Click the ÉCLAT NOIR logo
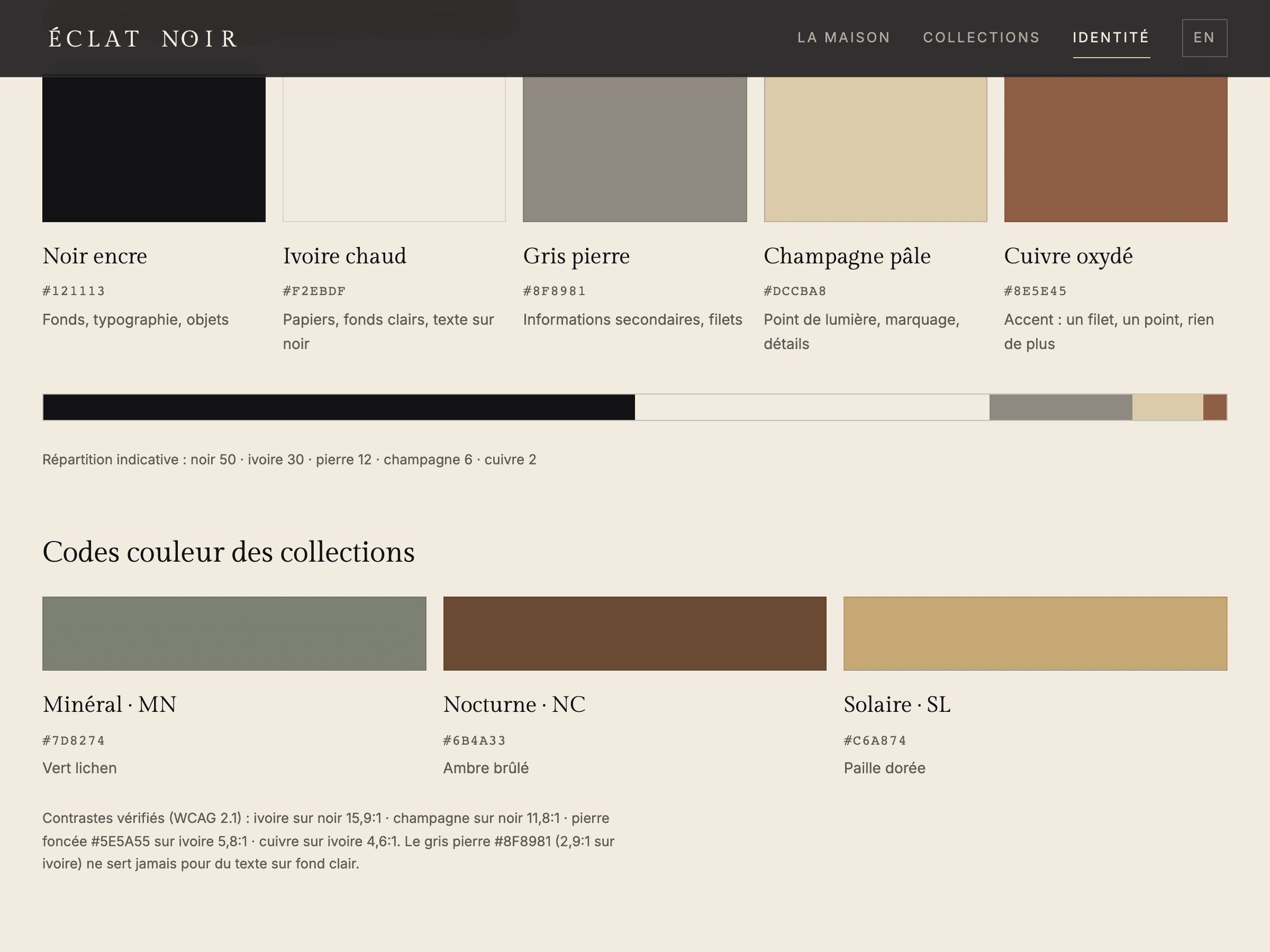 click(143, 39)
